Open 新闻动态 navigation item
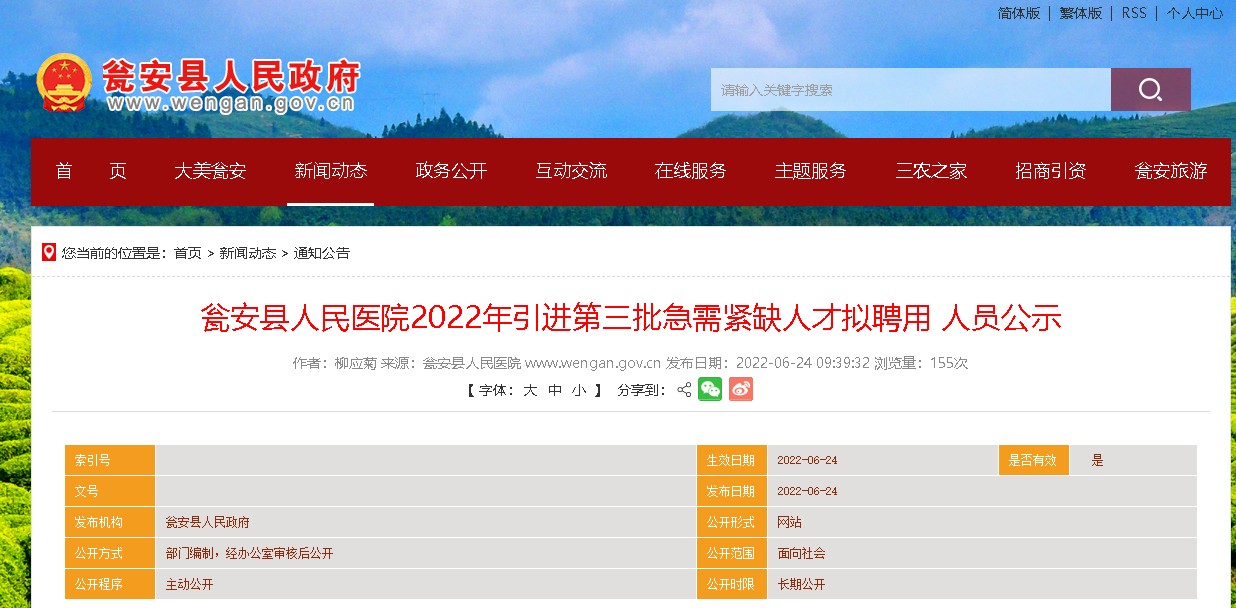Viewport: 1236px width, 608px height. 330,171
